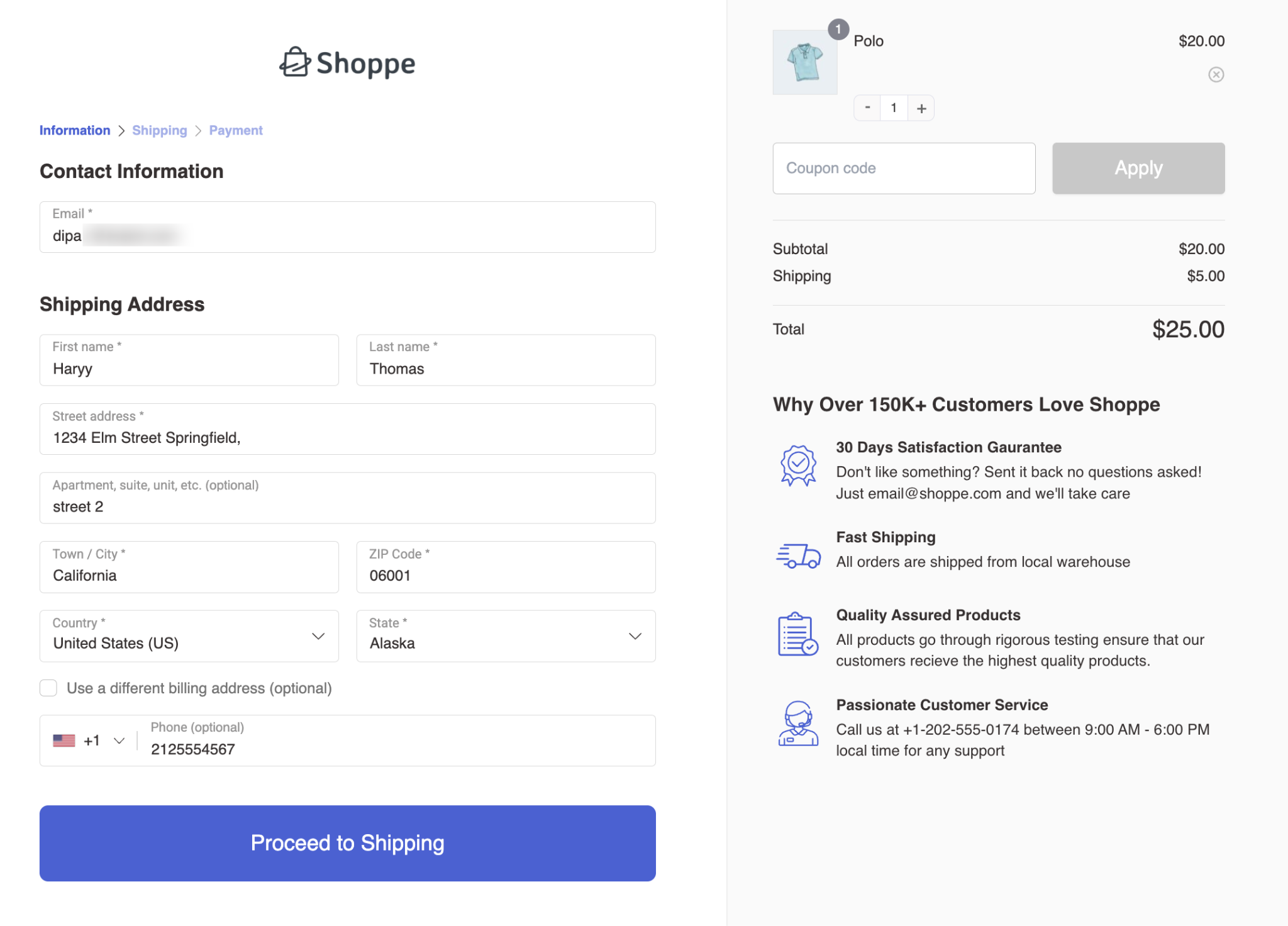Click the quality assurance clipboard icon
The image size is (1288, 926).
[799, 635]
